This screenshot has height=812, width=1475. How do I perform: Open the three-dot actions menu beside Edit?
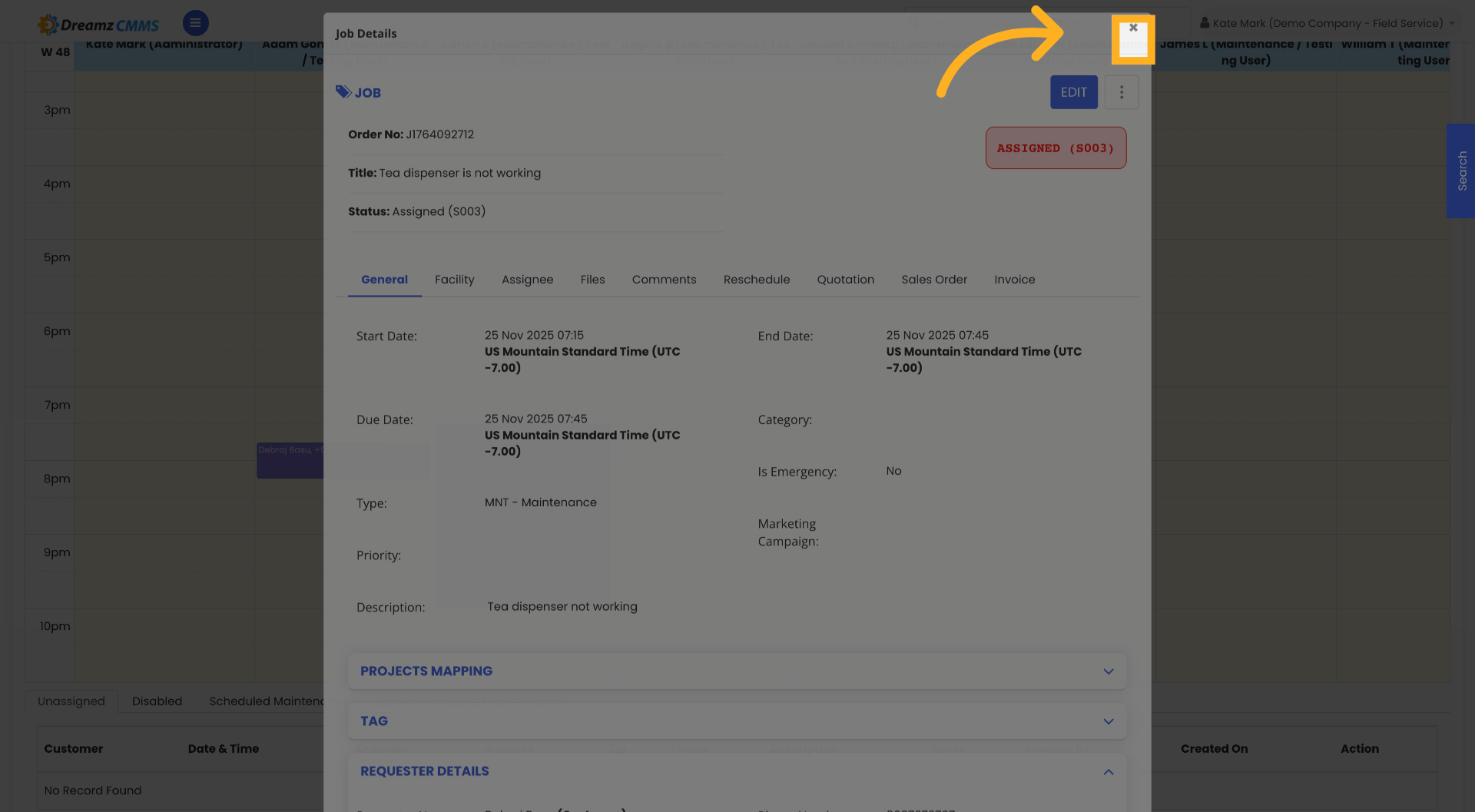pos(1122,91)
